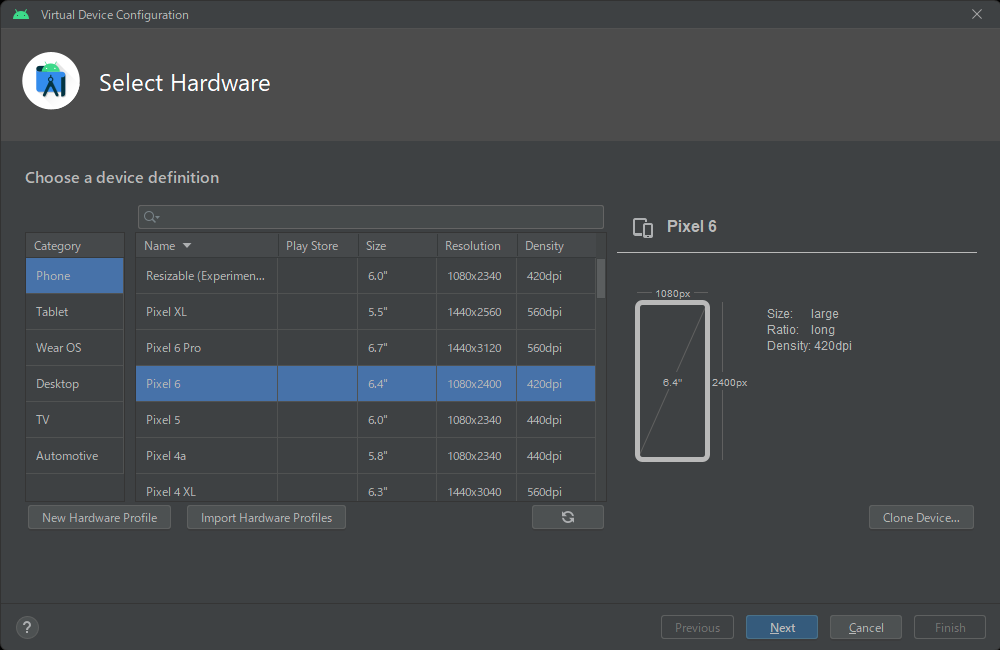
Task: Click the 5.8" size cell
Action: coord(397,455)
